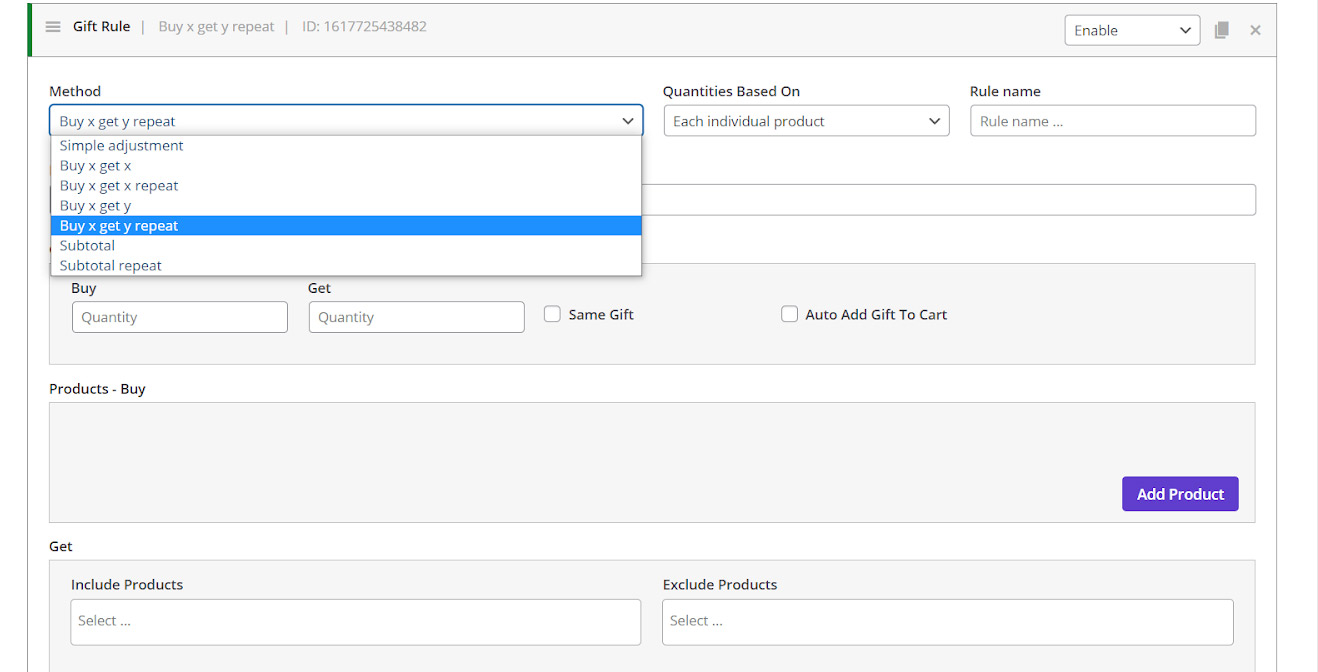This screenshot has width=1318, height=672.
Task: Enable the Same Gift checkbox
Action: pyautogui.click(x=552, y=314)
